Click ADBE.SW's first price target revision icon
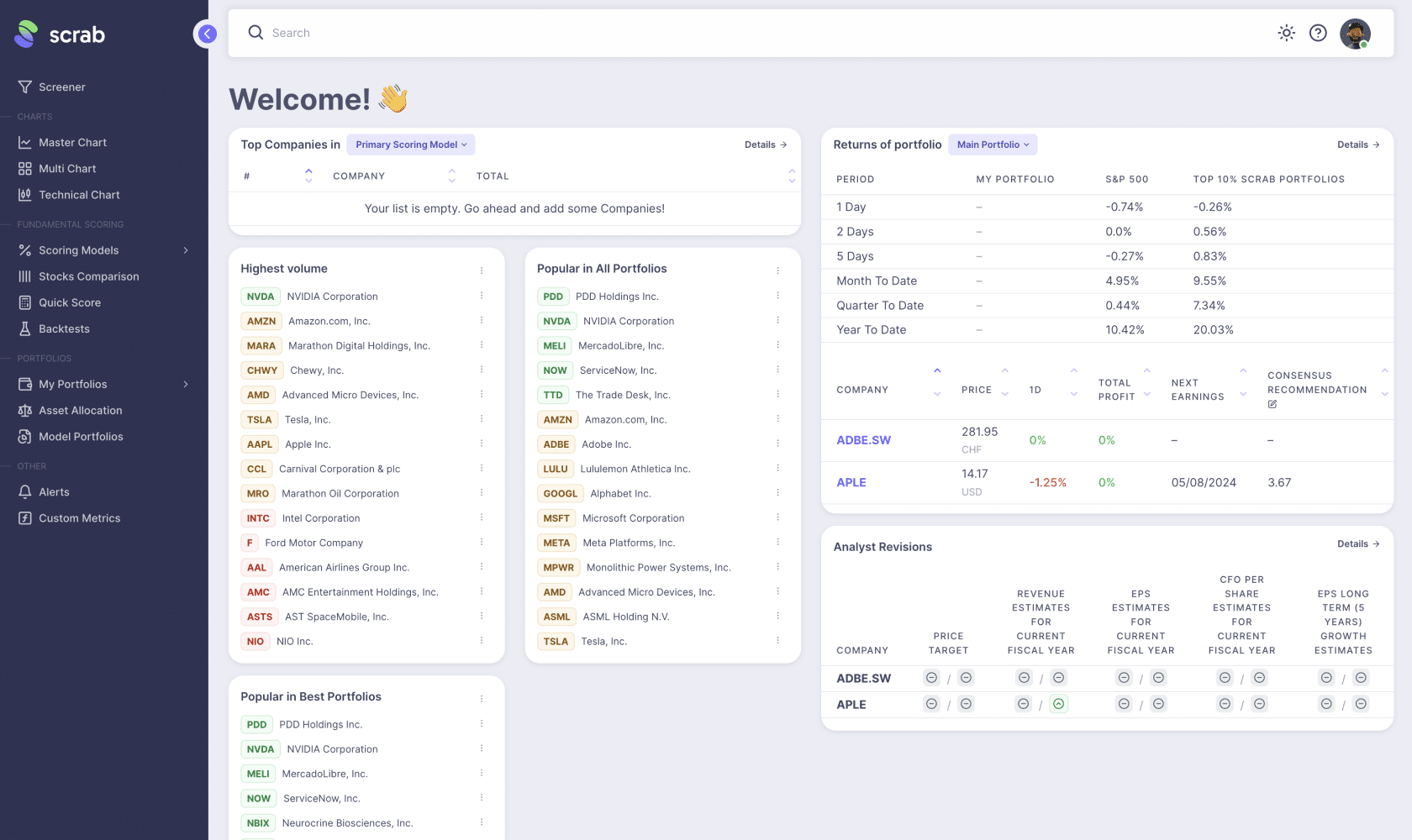This screenshot has height=840, width=1412. tap(931, 678)
